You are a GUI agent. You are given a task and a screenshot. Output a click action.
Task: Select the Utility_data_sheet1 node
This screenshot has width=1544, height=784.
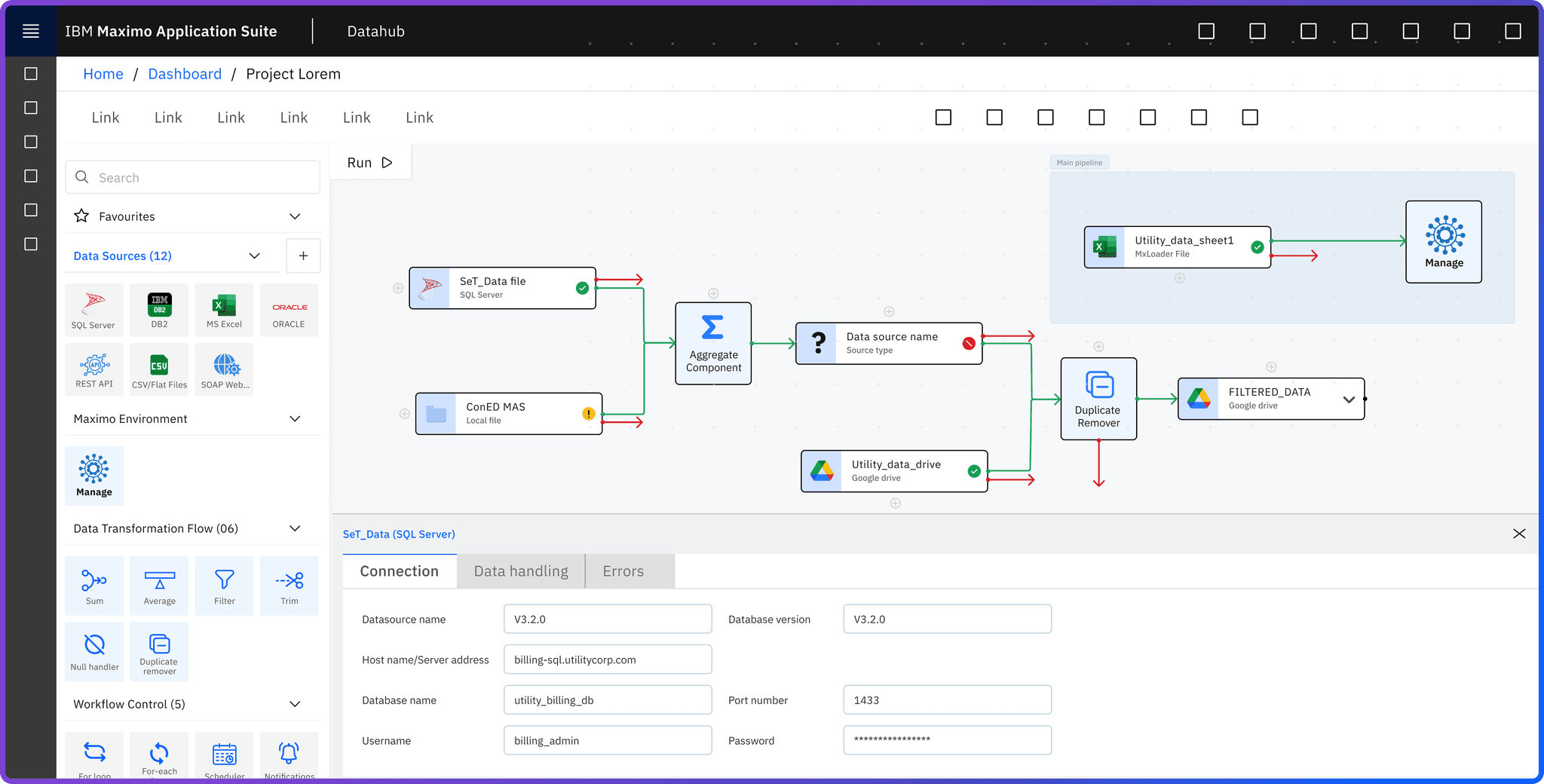point(1177,247)
